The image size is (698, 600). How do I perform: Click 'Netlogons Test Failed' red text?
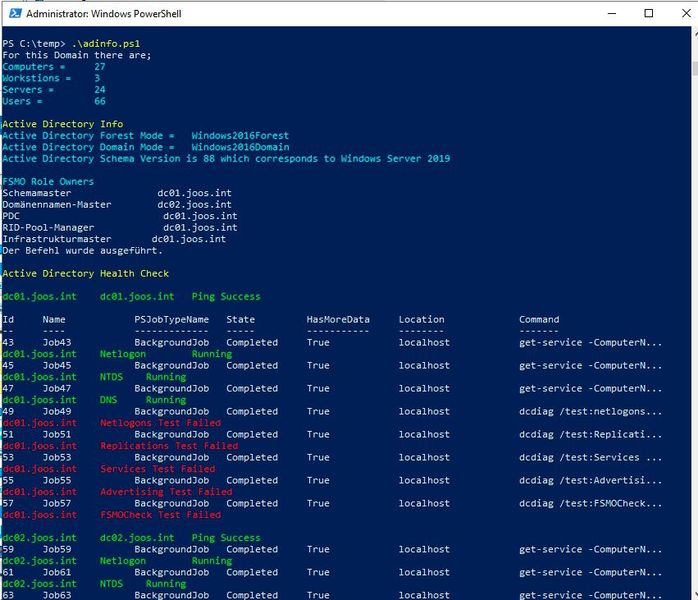click(160, 423)
